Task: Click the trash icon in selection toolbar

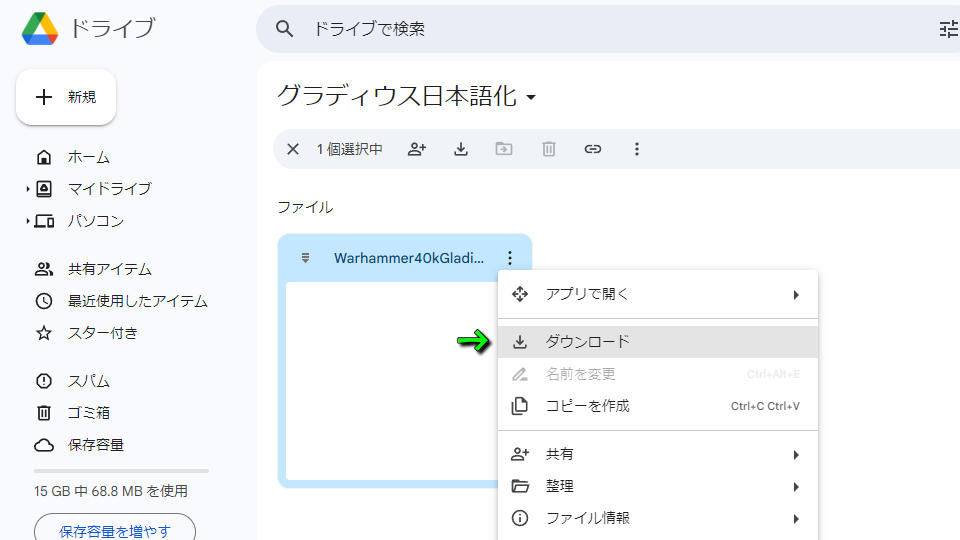Action: tap(549, 149)
